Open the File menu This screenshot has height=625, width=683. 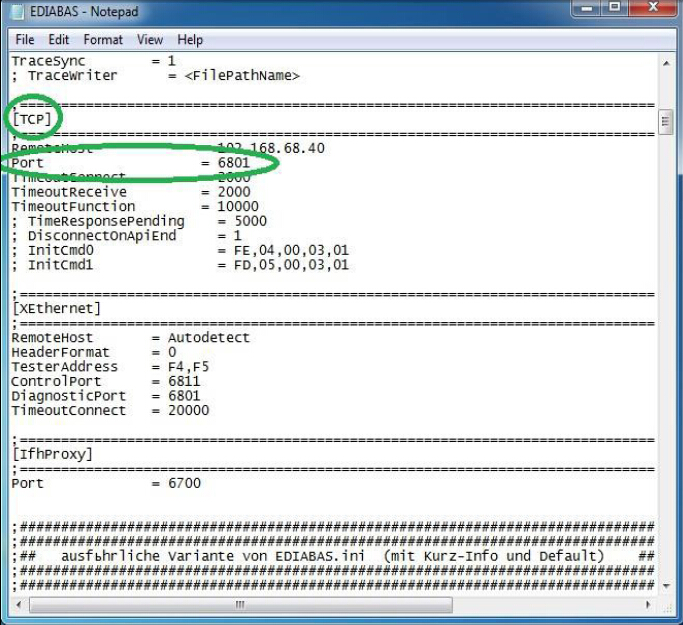(x=24, y=40)
